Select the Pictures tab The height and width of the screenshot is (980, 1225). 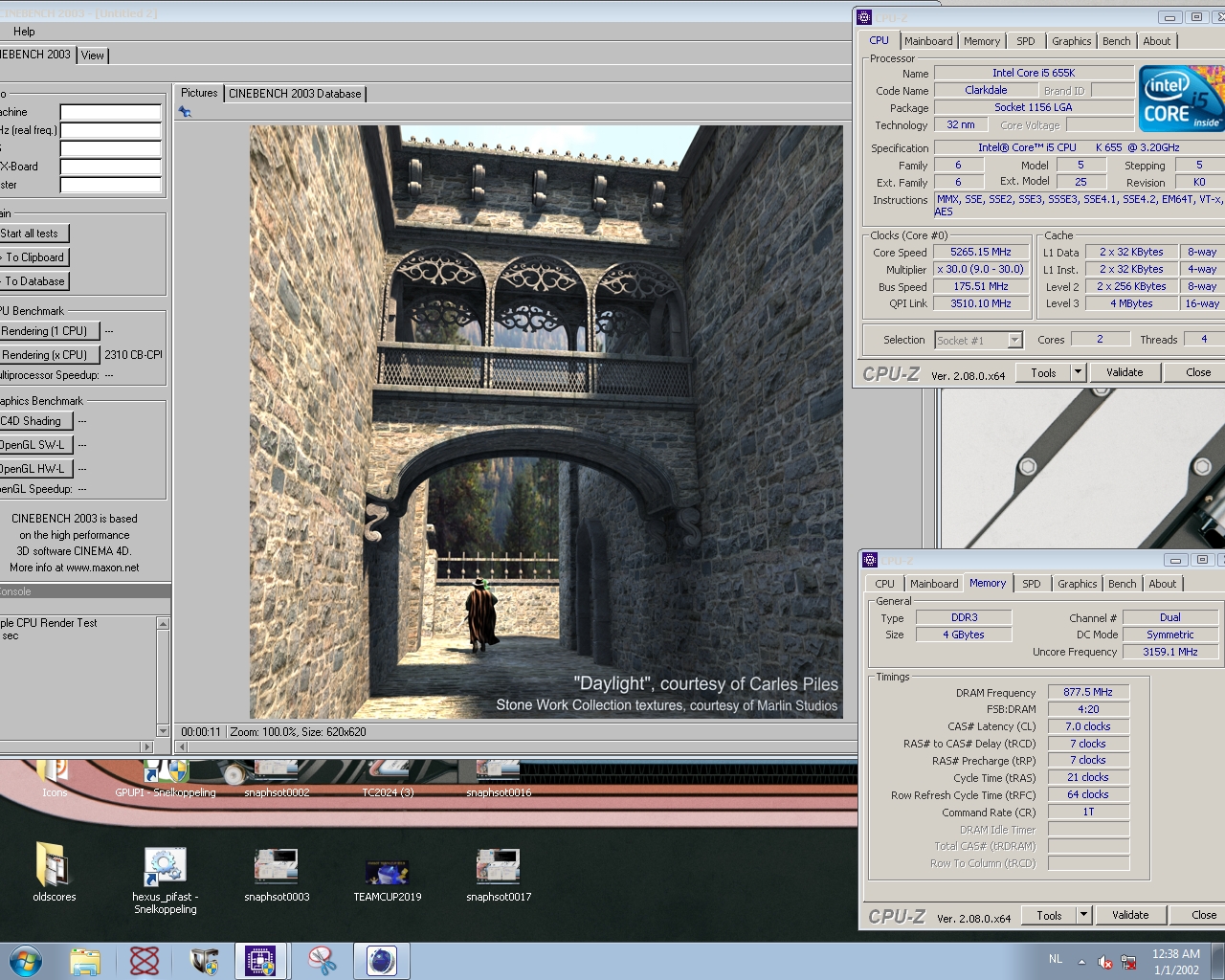pyautogui.click(x=199, y=93)
